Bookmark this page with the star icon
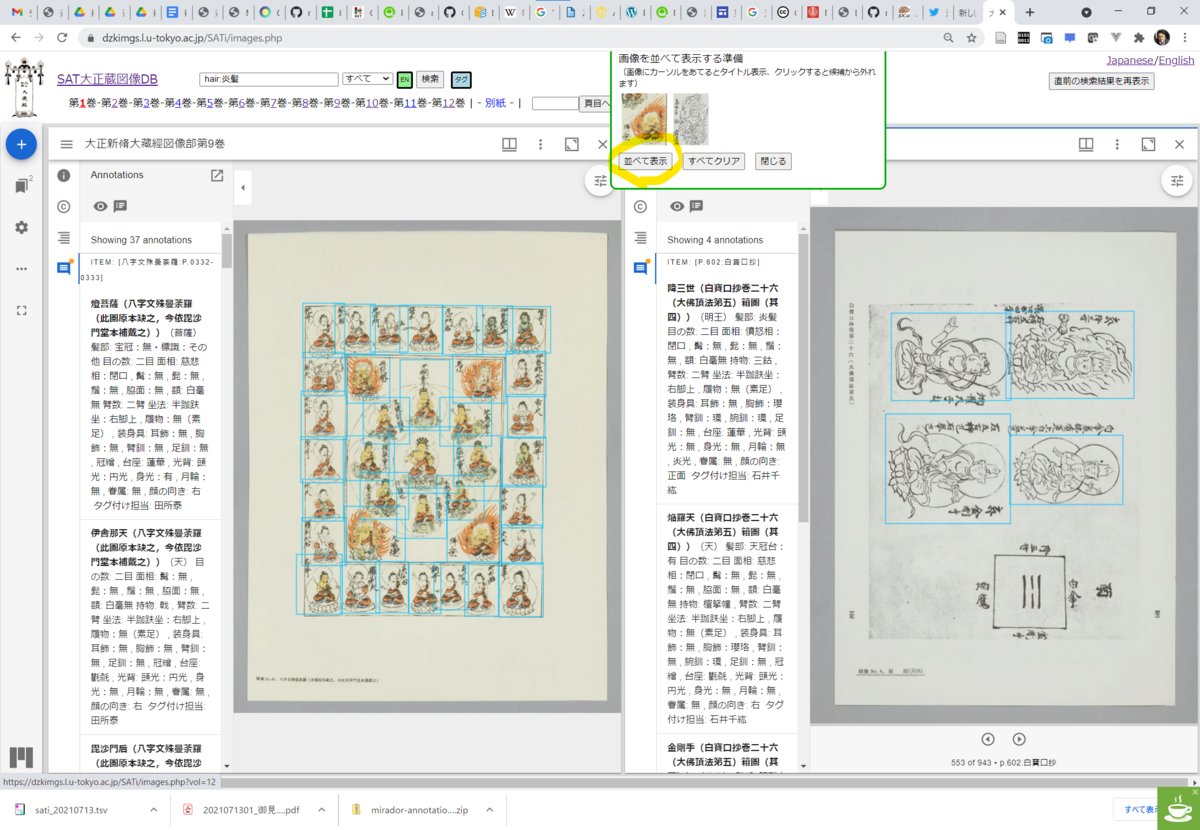The image size is (1200, 830). pos(971,38)
